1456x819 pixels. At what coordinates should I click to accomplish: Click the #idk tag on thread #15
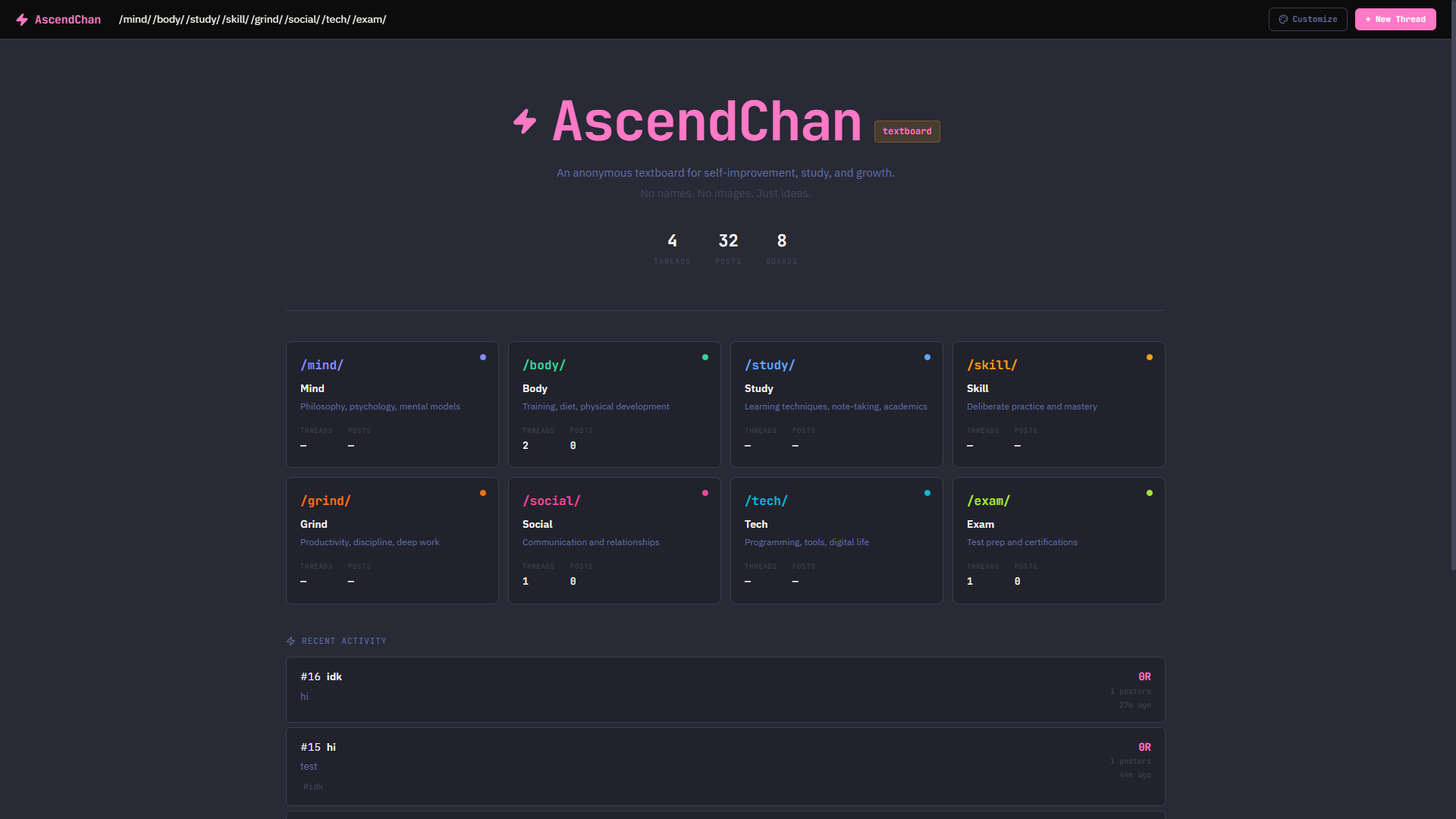313,786
